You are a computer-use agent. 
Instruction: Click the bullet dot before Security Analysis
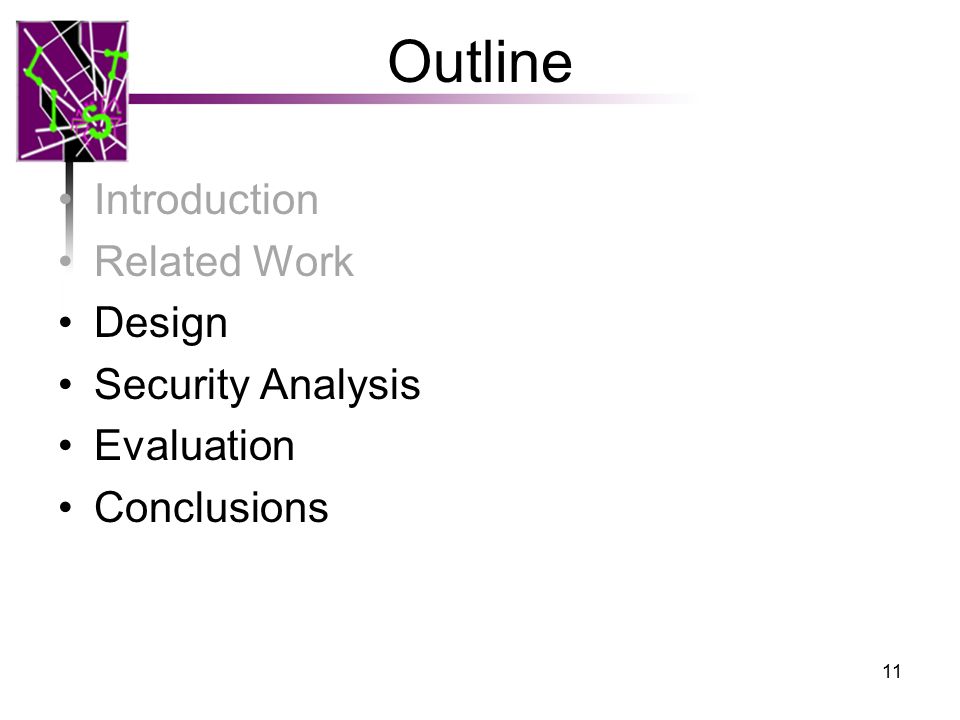(66, 384)
